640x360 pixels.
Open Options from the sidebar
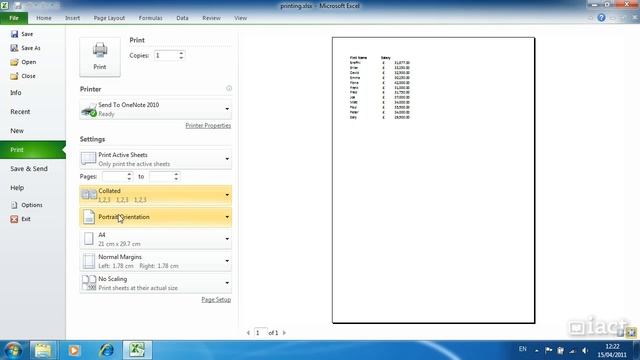(27, 205)
